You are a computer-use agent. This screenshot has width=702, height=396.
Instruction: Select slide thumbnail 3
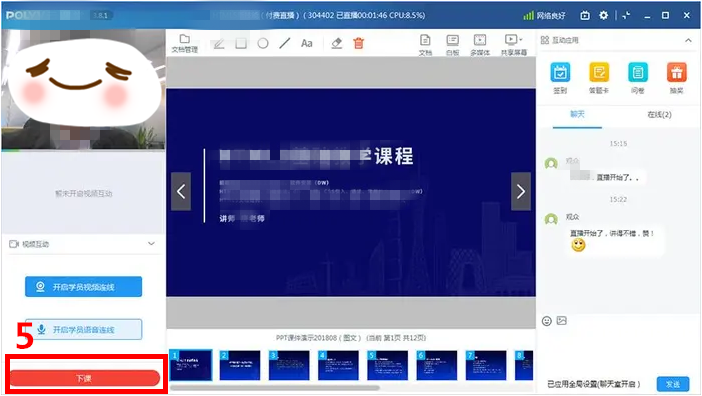pyautogui.click(x=289, y=365)
